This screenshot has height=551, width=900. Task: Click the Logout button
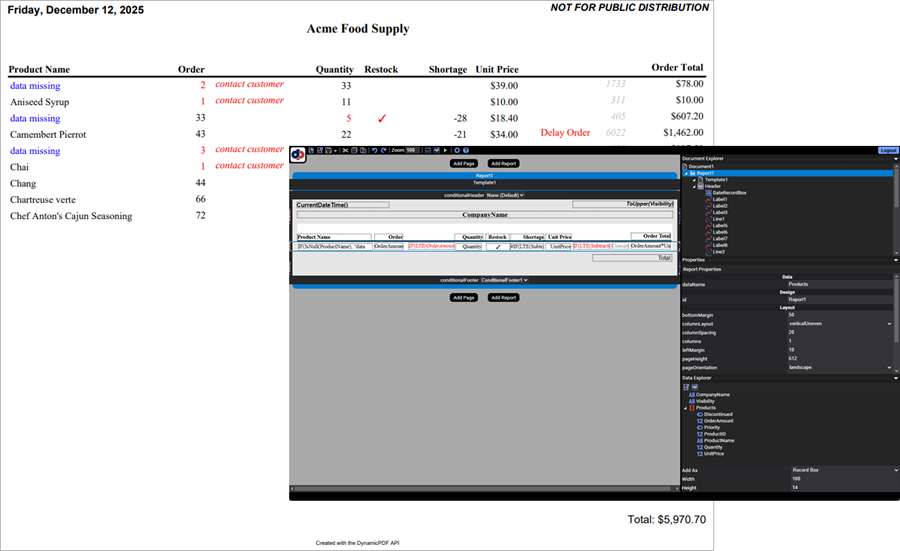pyautogui.click(x=887, y=150)
